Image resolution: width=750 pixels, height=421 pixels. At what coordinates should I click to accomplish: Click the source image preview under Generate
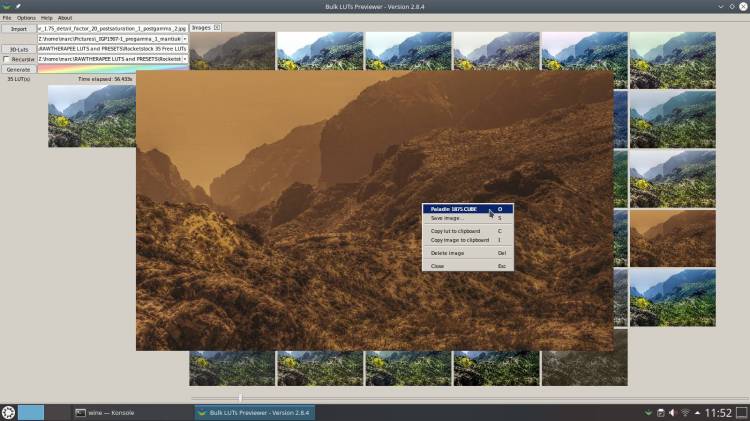coord(91,116)
